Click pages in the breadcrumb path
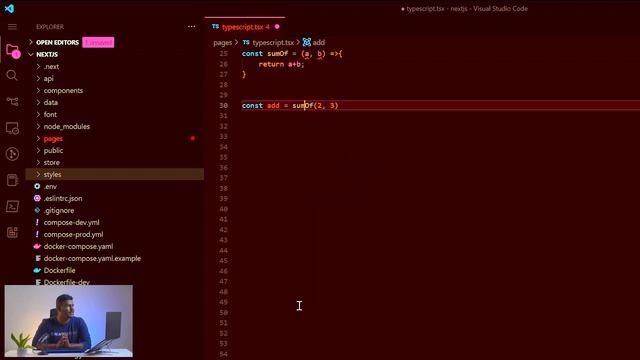Image resolution: width=640 pixels, height=360 pixels. 222,42
